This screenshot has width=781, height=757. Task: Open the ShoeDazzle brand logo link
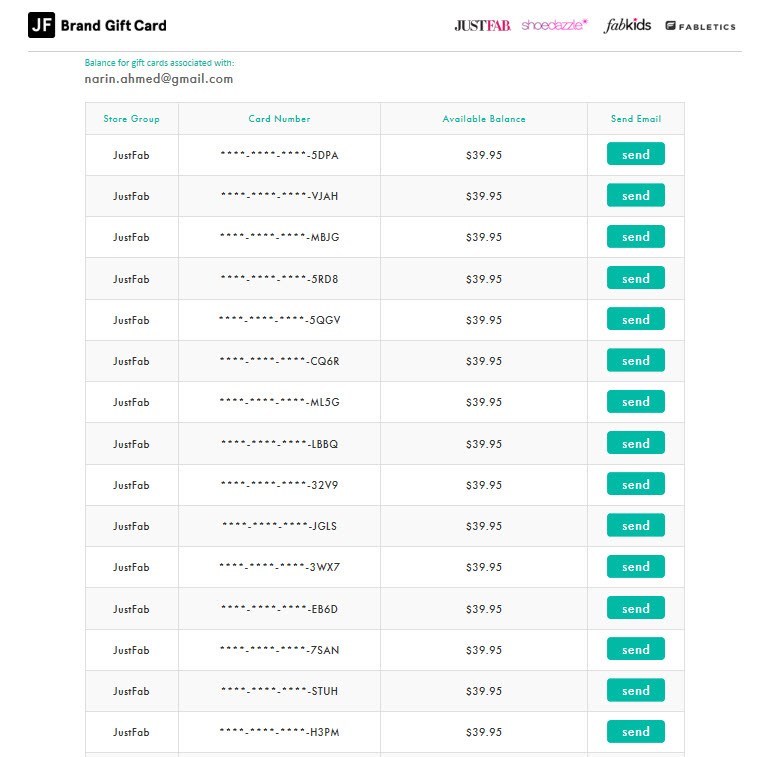pos(554,25)
